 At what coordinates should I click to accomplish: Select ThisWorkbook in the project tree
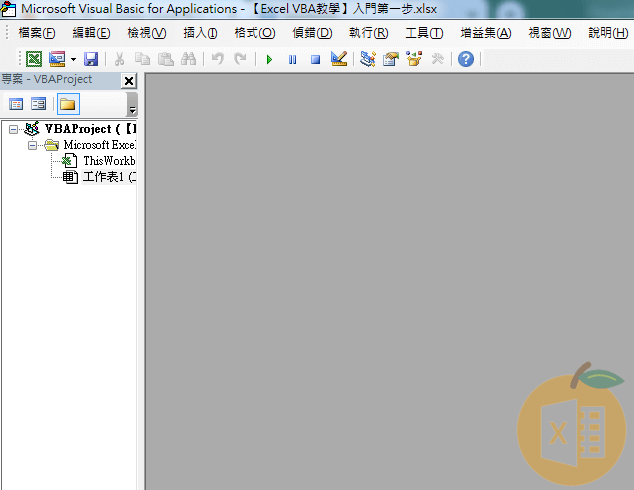[x=108, y=161]
